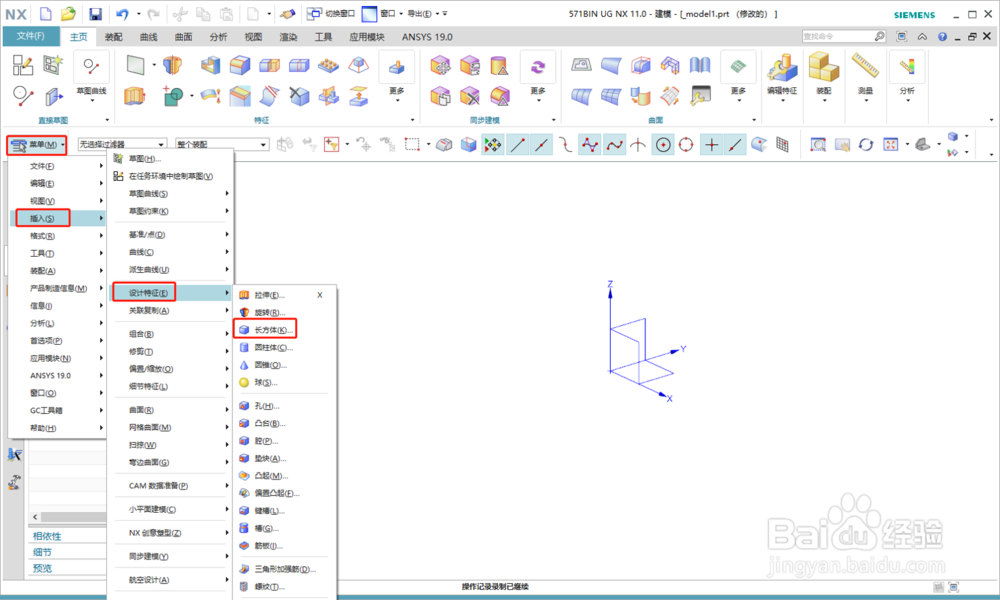Select the rotate view icon
This screenshot has width=1000, height=600.
(x=865, y=145)
